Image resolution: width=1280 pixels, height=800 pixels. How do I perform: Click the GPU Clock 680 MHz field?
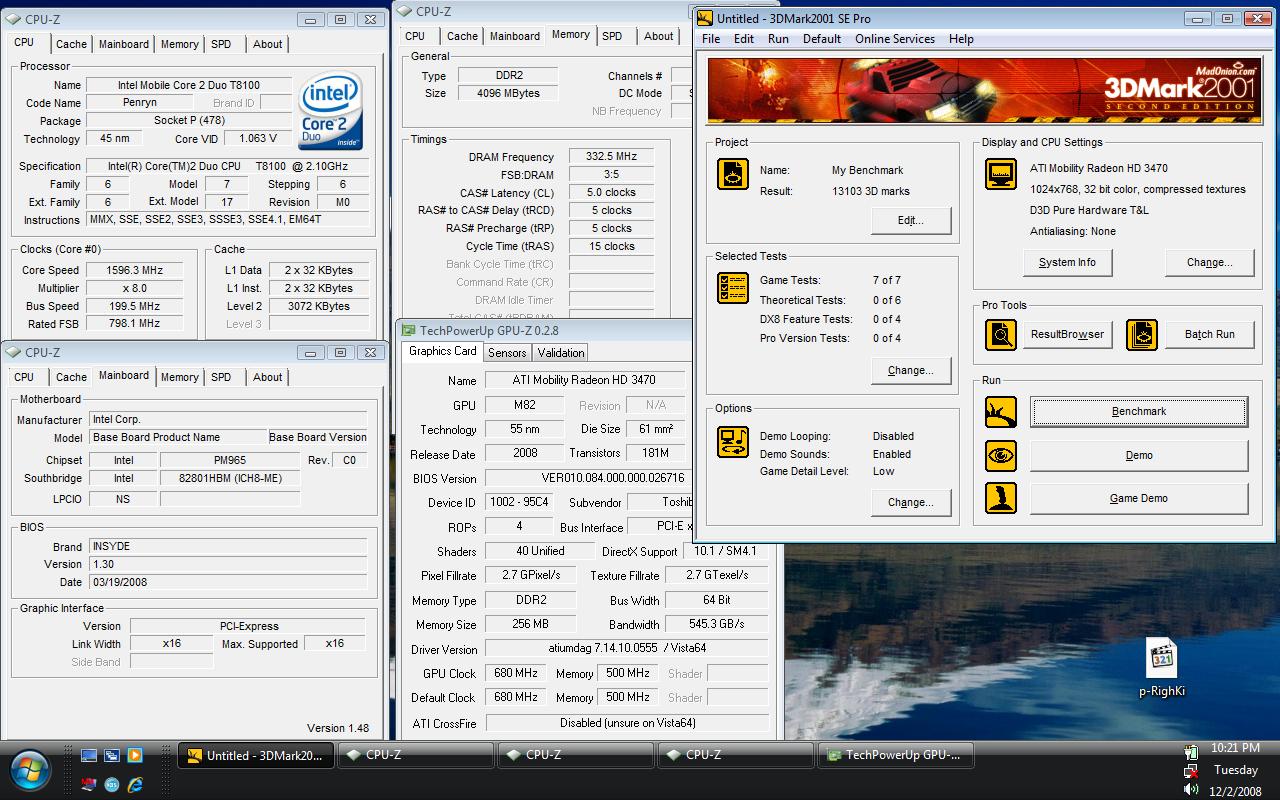point(516,673)
